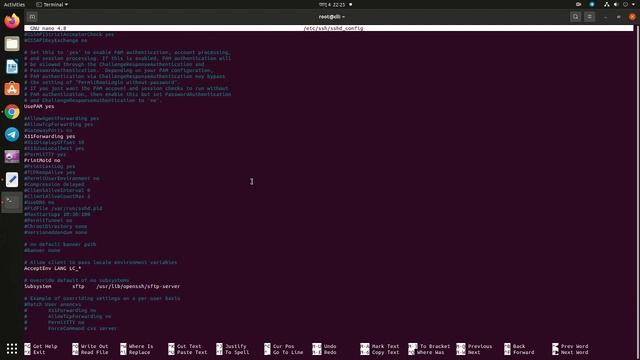Screen dimensions: 640x360
Task: Click the Prev Word shortcut label
Action: [574, 346]
